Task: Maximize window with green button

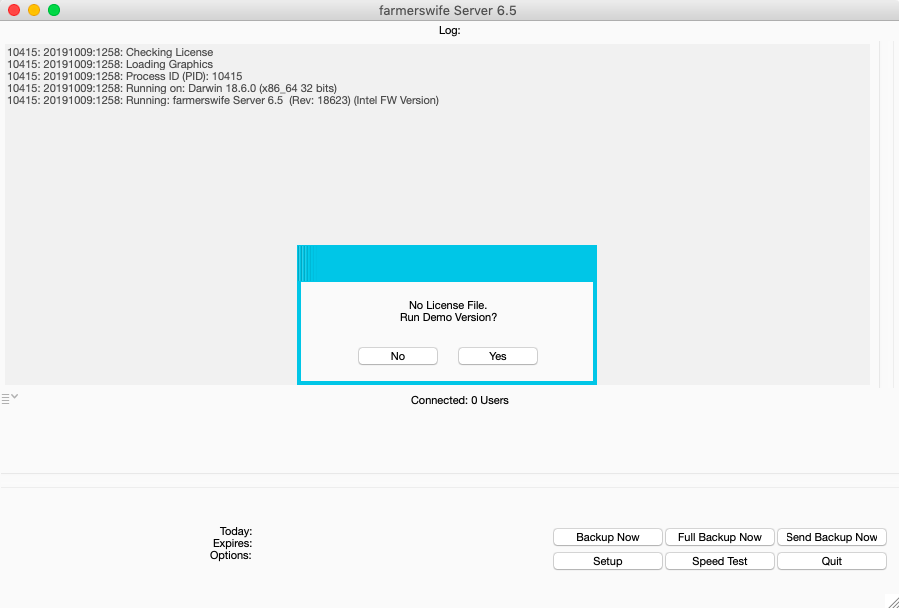Action: [54, 10]
